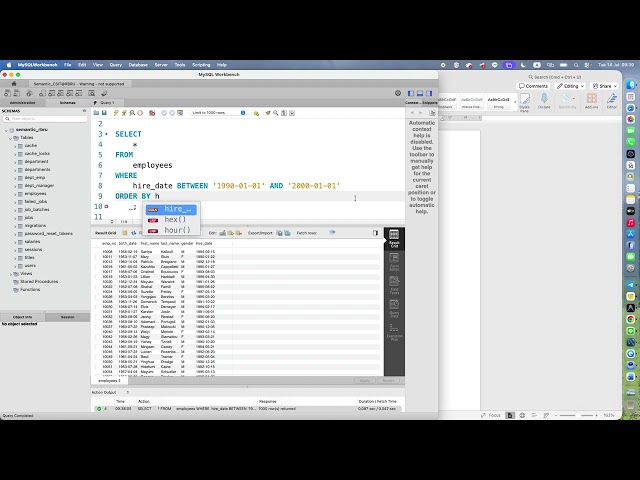Open the Limit to 1000 rows dropdown
The image size is (640, 480).
coord(218,113)
